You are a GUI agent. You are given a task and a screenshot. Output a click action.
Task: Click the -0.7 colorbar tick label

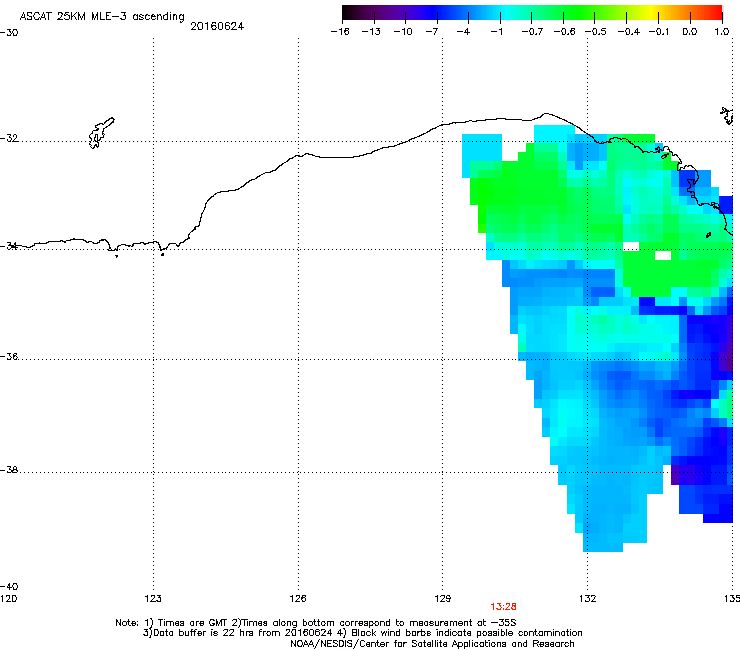coord(532,32)
